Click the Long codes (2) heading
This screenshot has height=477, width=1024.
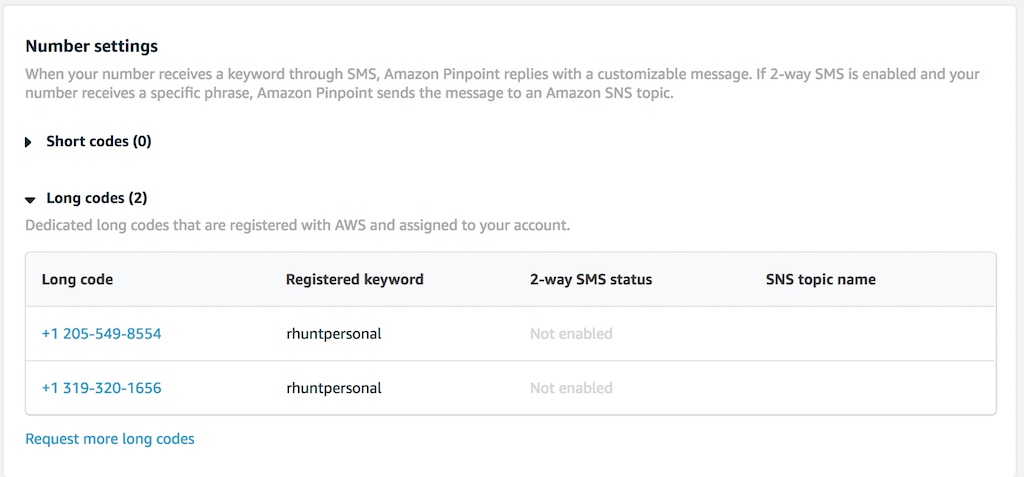[x=96, y=199]
